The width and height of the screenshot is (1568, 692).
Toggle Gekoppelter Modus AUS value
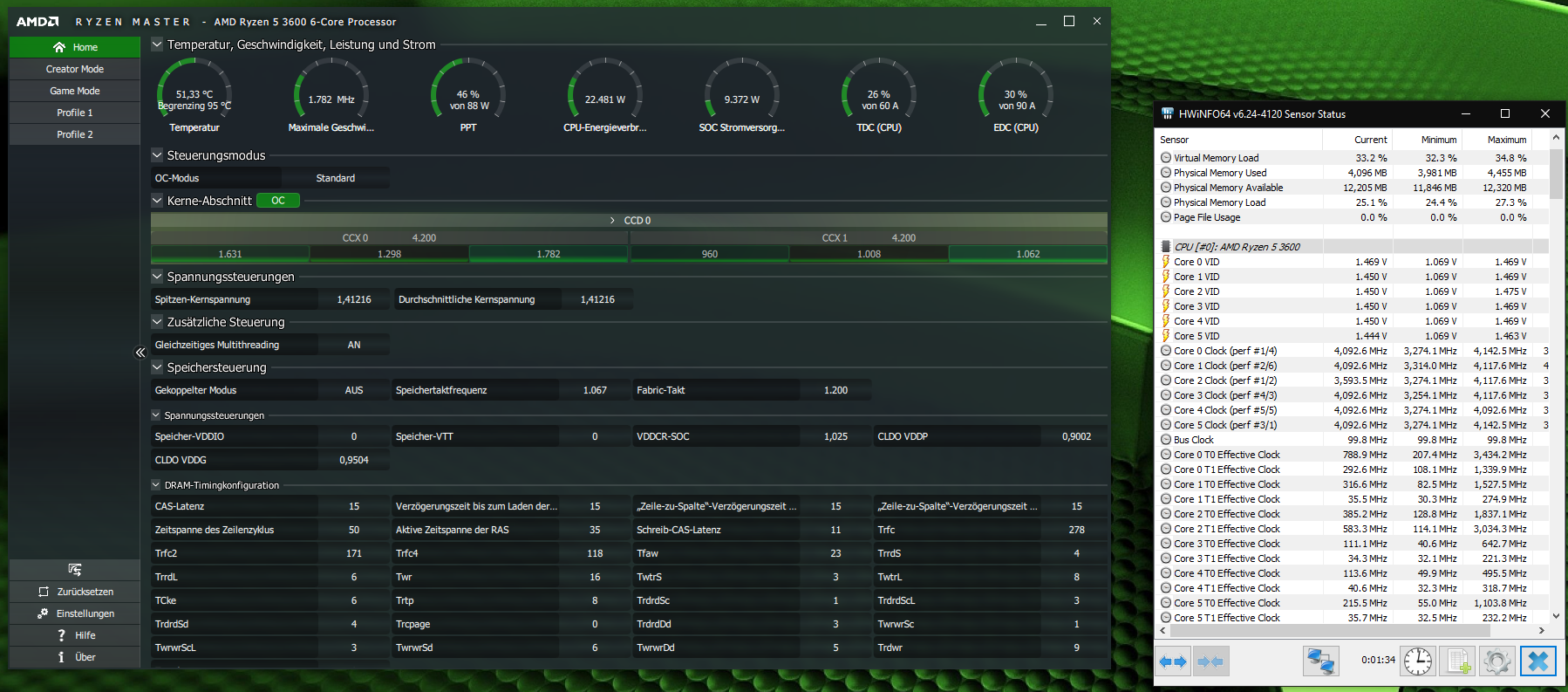pyautogui.click(x=353, y=390)
